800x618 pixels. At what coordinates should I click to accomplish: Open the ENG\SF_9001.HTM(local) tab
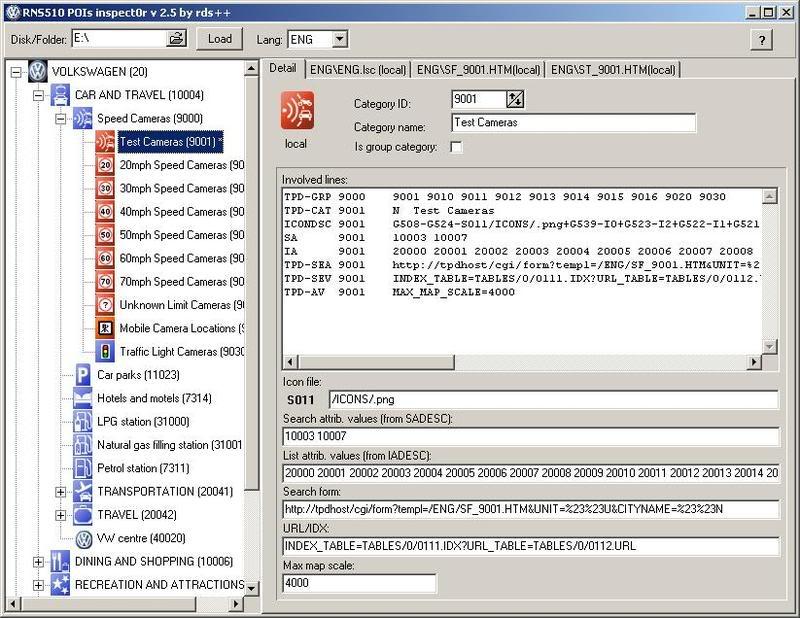(478, 69)
